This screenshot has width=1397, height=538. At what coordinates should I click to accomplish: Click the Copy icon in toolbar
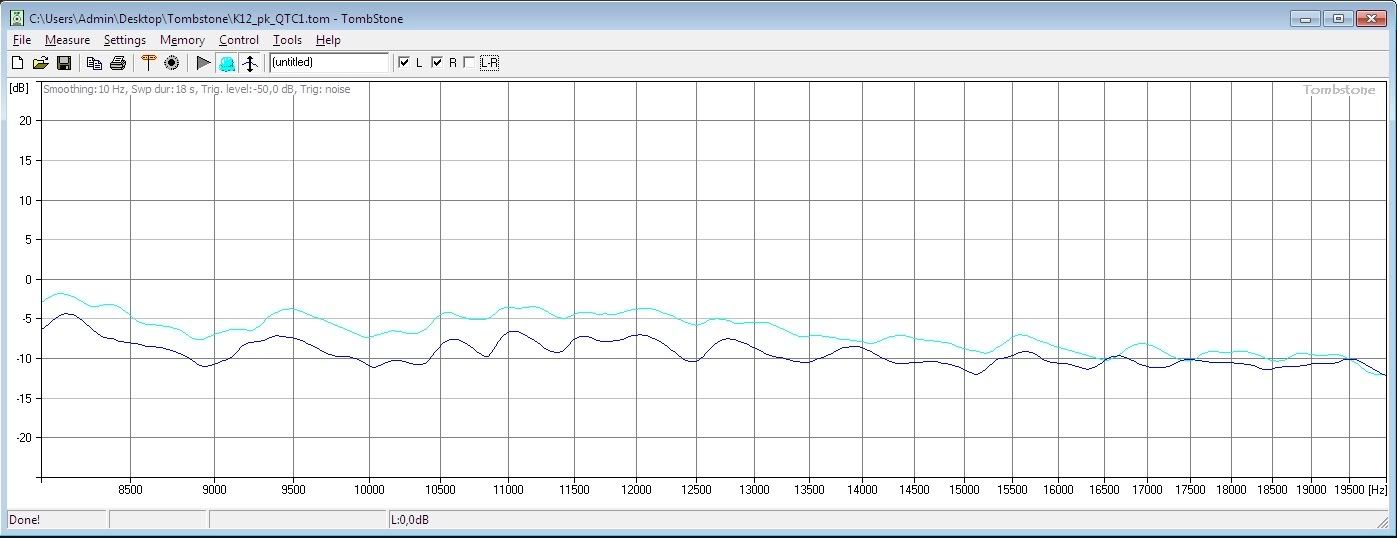coord(94,63)
